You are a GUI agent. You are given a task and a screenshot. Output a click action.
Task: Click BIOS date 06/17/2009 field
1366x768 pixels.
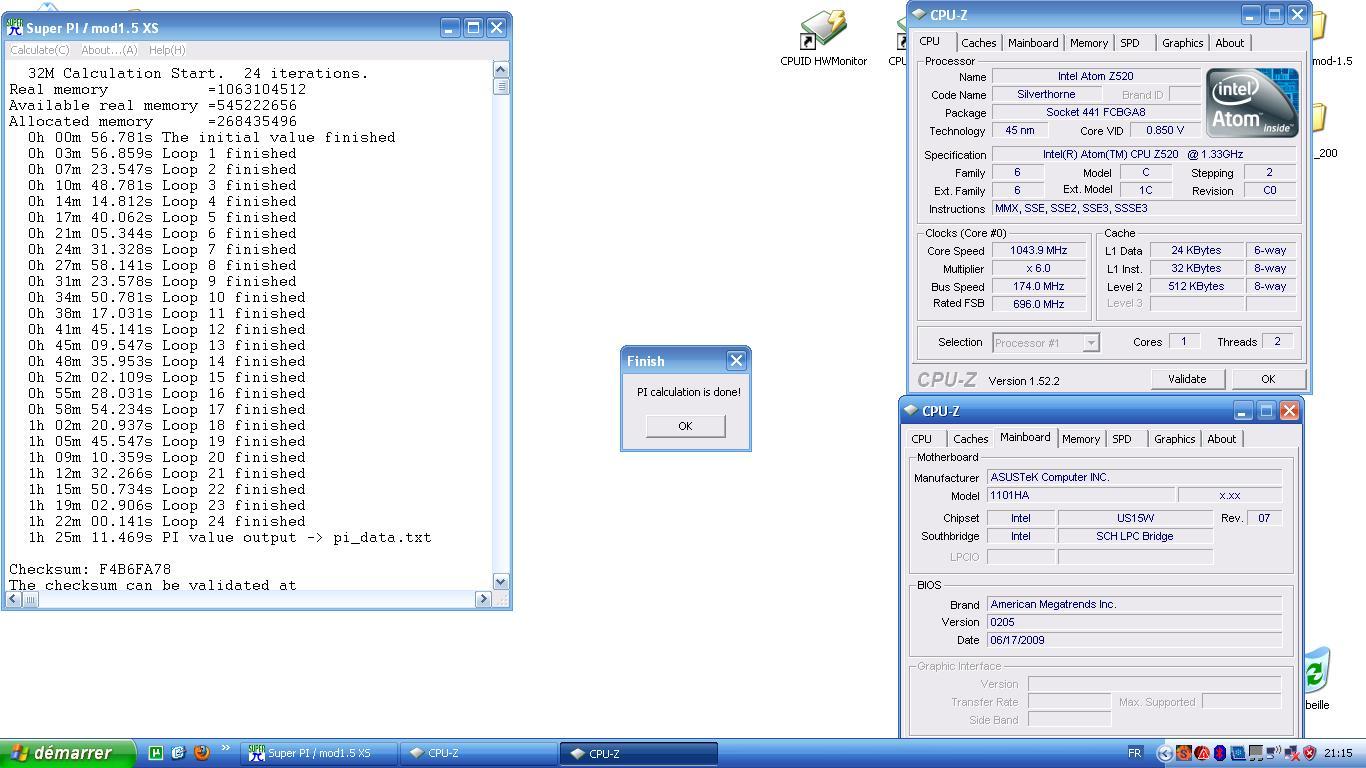(1134, 640)
